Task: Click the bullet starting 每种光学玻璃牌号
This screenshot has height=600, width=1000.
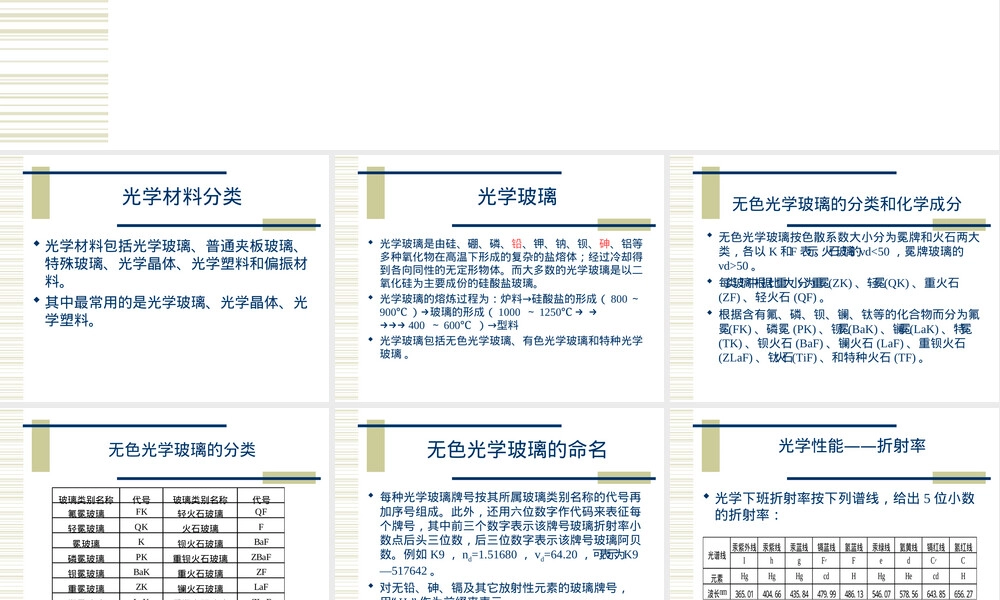Action: click(x=510, y=534)
